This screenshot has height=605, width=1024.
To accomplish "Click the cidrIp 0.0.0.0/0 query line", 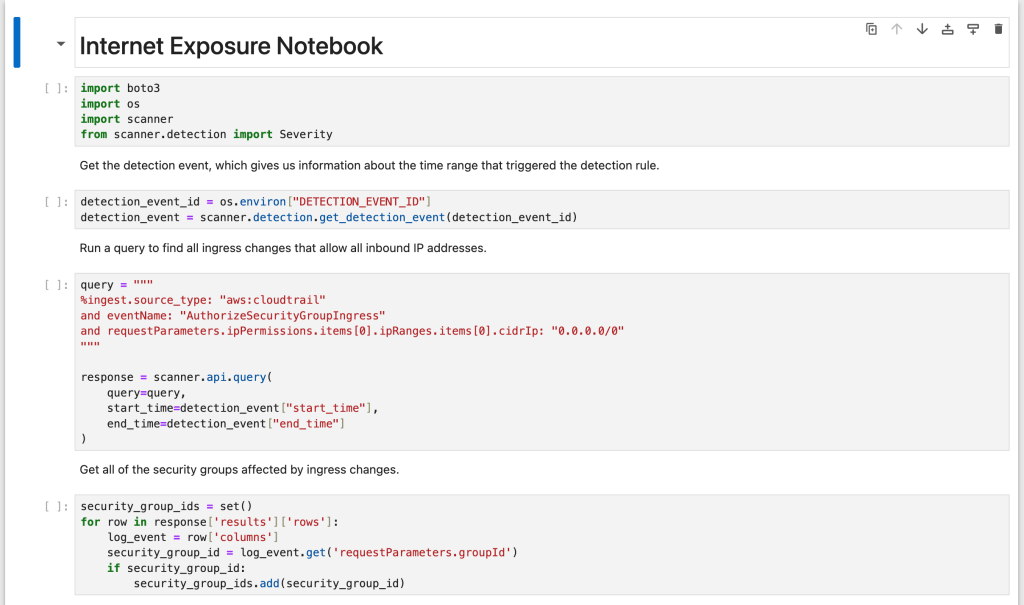I will tap(352, 331).
